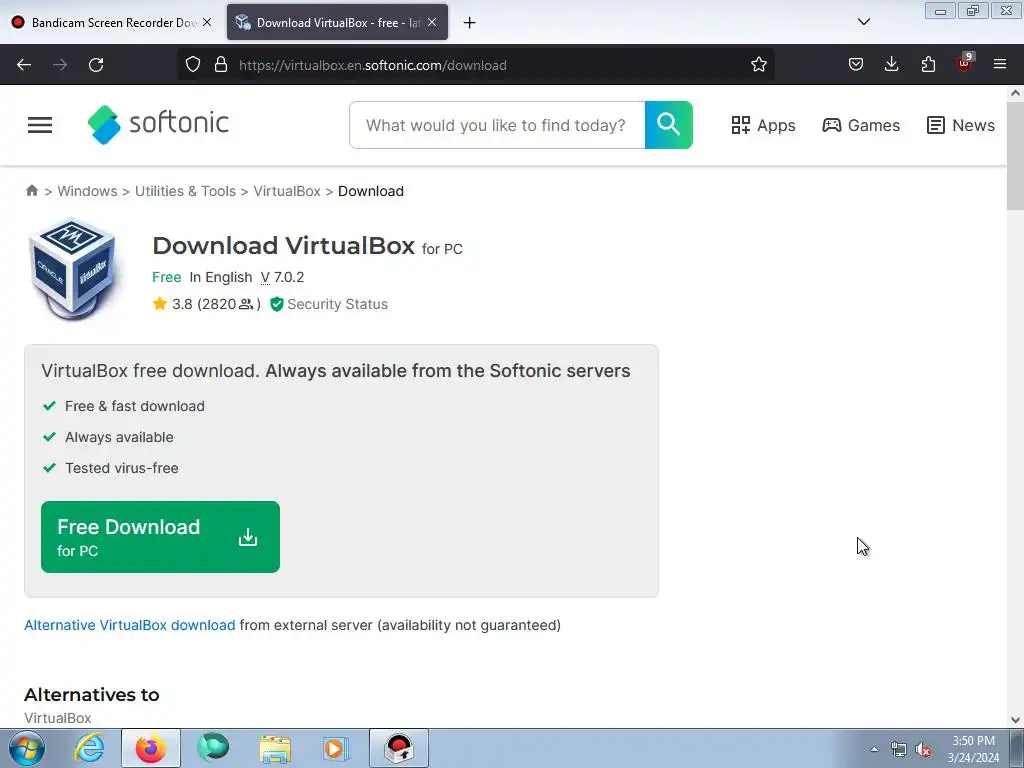Click the home breadcrumb icon
Screen dimensions: 1024x768
pyautogui.click(x=31, y=191)
